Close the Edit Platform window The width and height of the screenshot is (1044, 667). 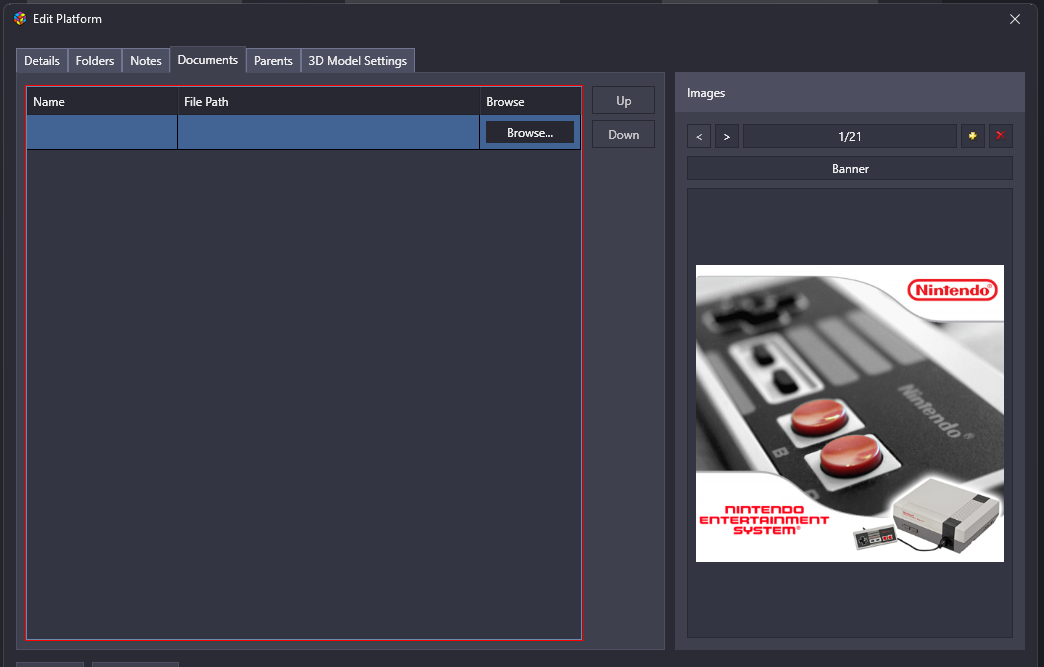pyautogui.click(x=1015, y=19)
